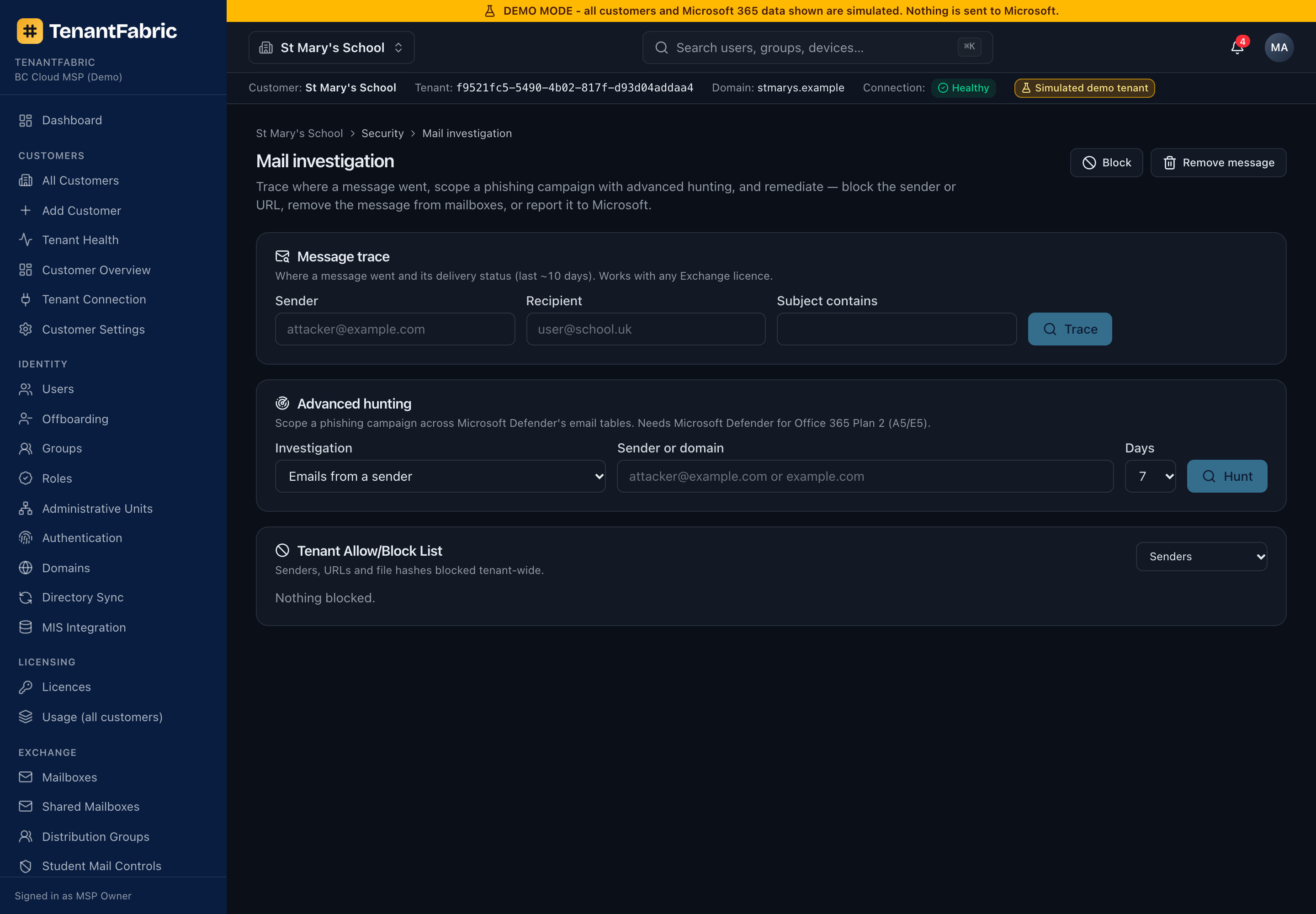Click the Security breadcrumb link
Viewport: 1316px width, 914px height.
coord(382,133)
